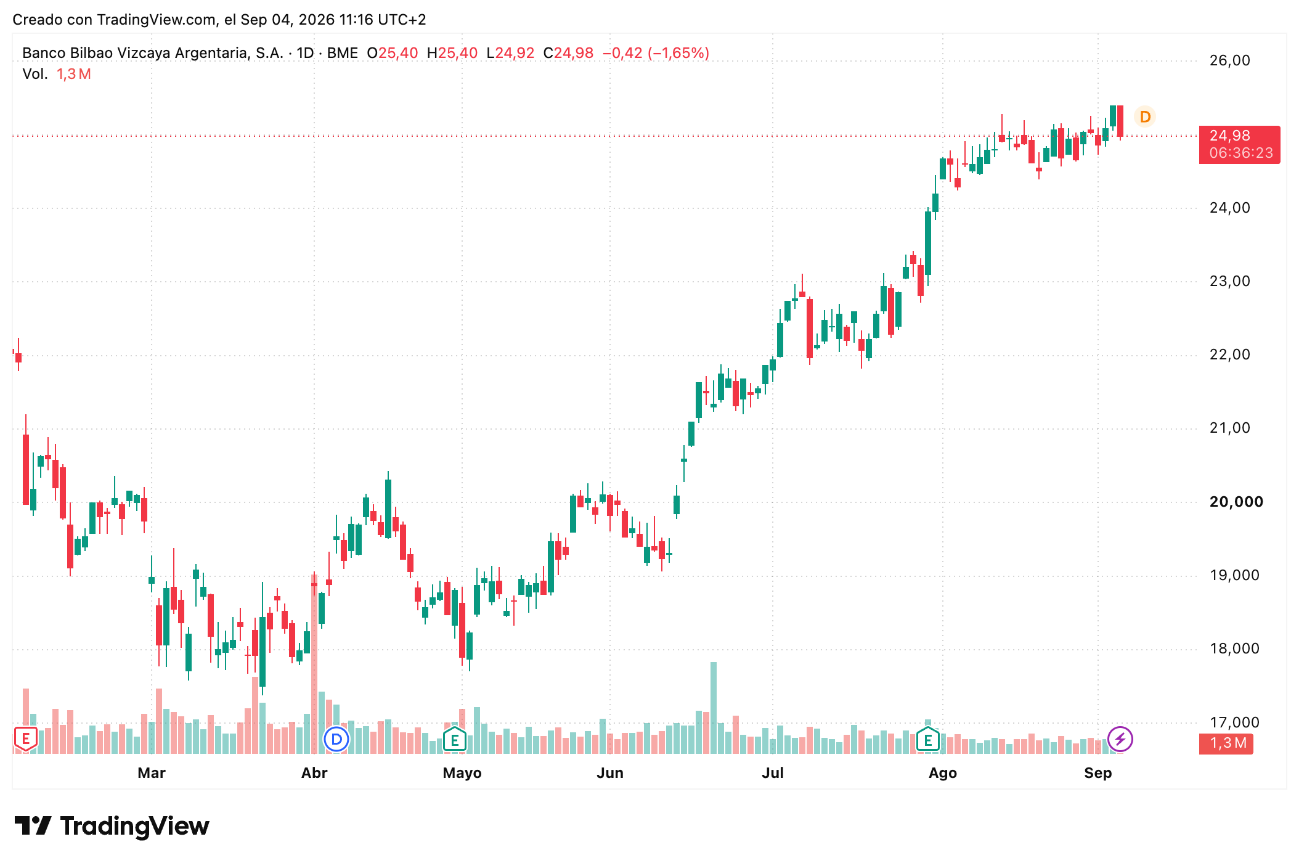Click the O25,40 open price value

(393, 53)
